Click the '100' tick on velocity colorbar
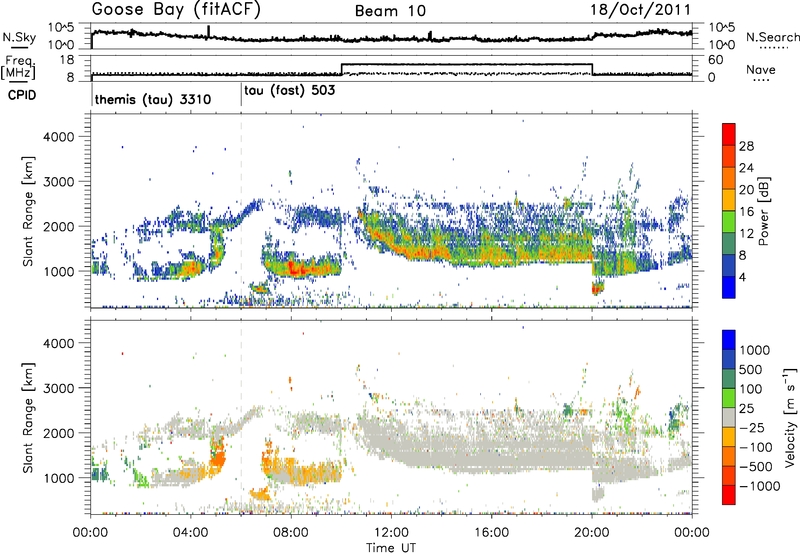 coord(751,389)
